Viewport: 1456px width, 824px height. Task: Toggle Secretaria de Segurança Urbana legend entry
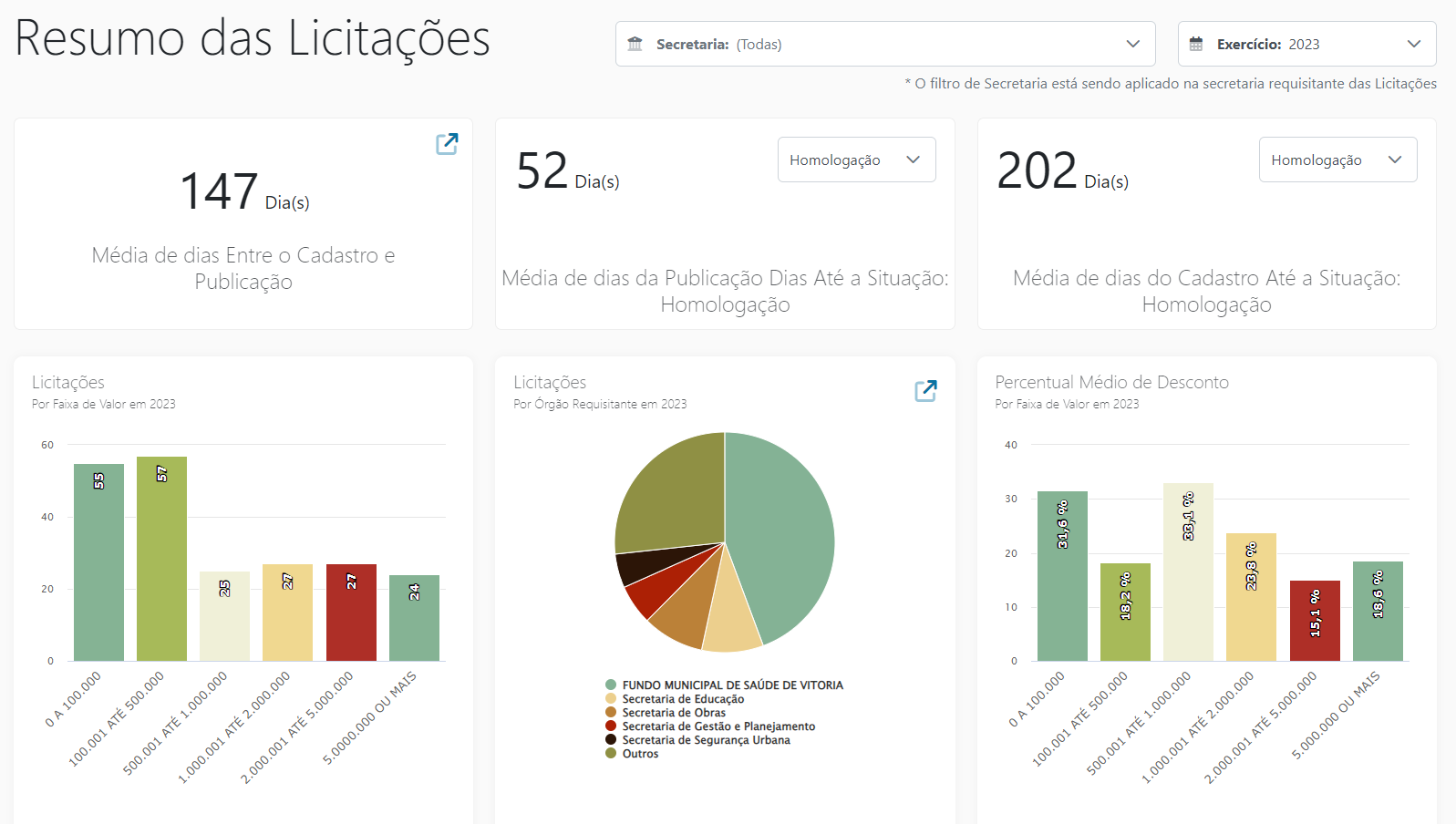(x=705, y=740)
